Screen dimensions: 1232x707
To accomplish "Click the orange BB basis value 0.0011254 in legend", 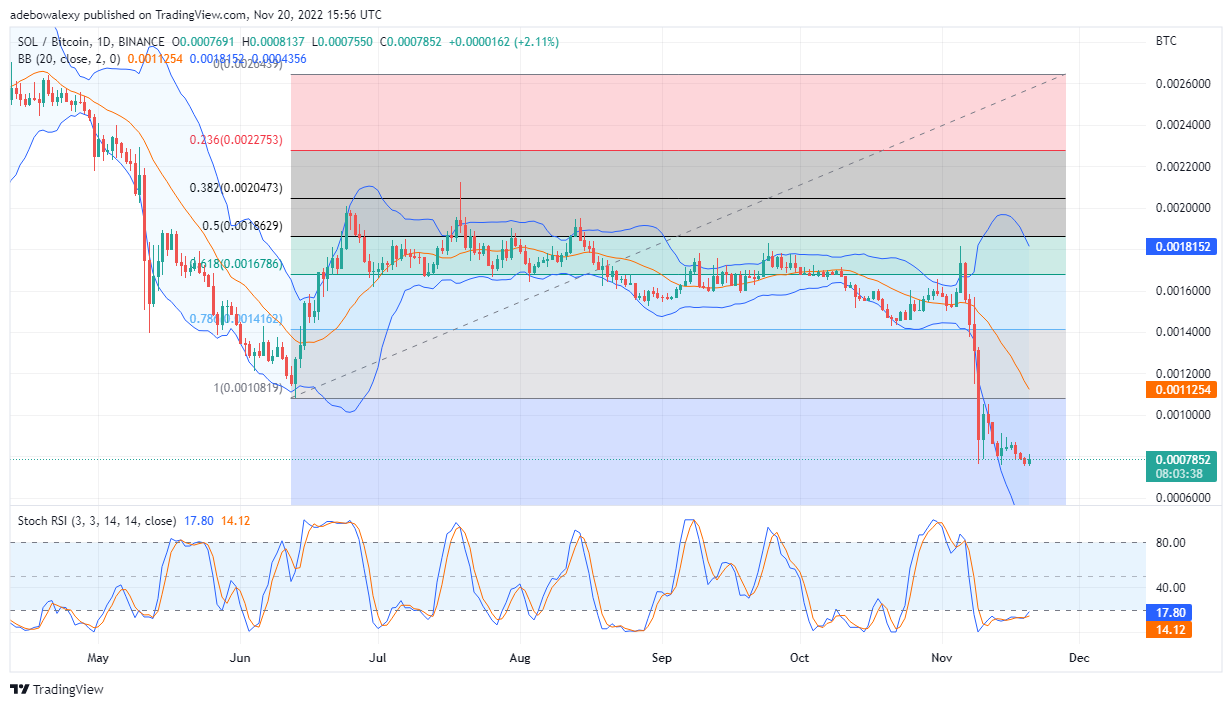I will 154,59.
